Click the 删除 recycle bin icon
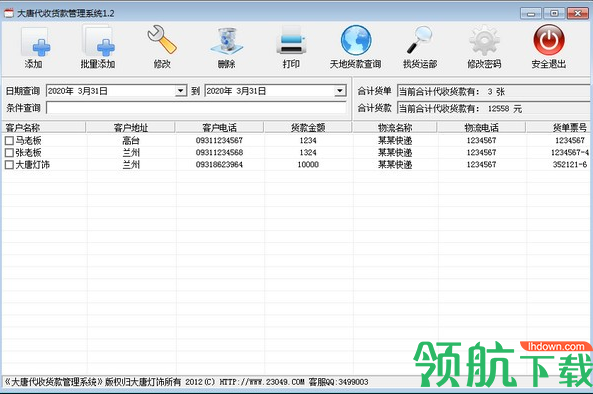The height and width of the screenshot is (394, 593). 227,41
